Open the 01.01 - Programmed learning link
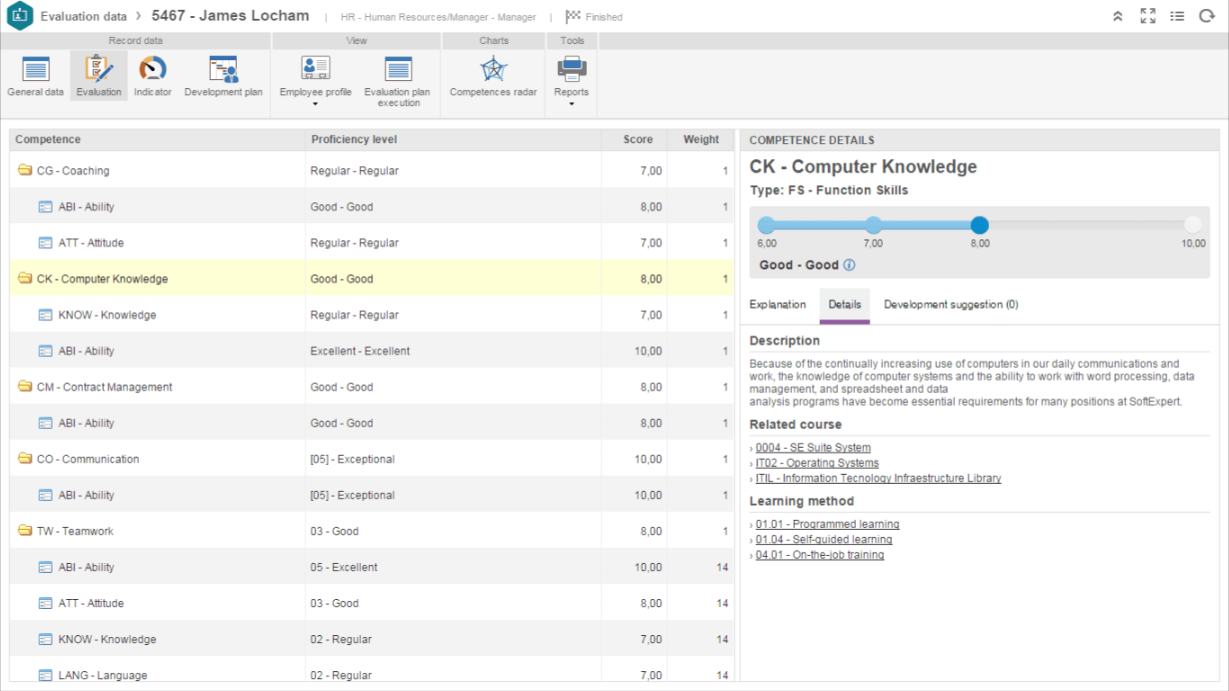This screenshot has height=691, width=1229. 827,524
